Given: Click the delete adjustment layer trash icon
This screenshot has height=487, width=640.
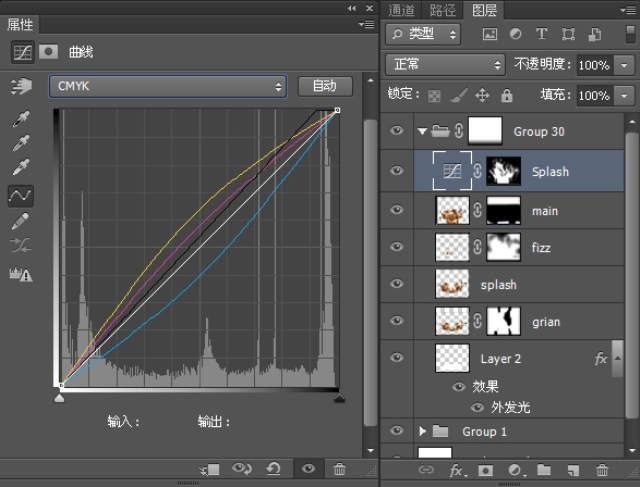Looking at the screenshot, I should (x=339, y=468).
